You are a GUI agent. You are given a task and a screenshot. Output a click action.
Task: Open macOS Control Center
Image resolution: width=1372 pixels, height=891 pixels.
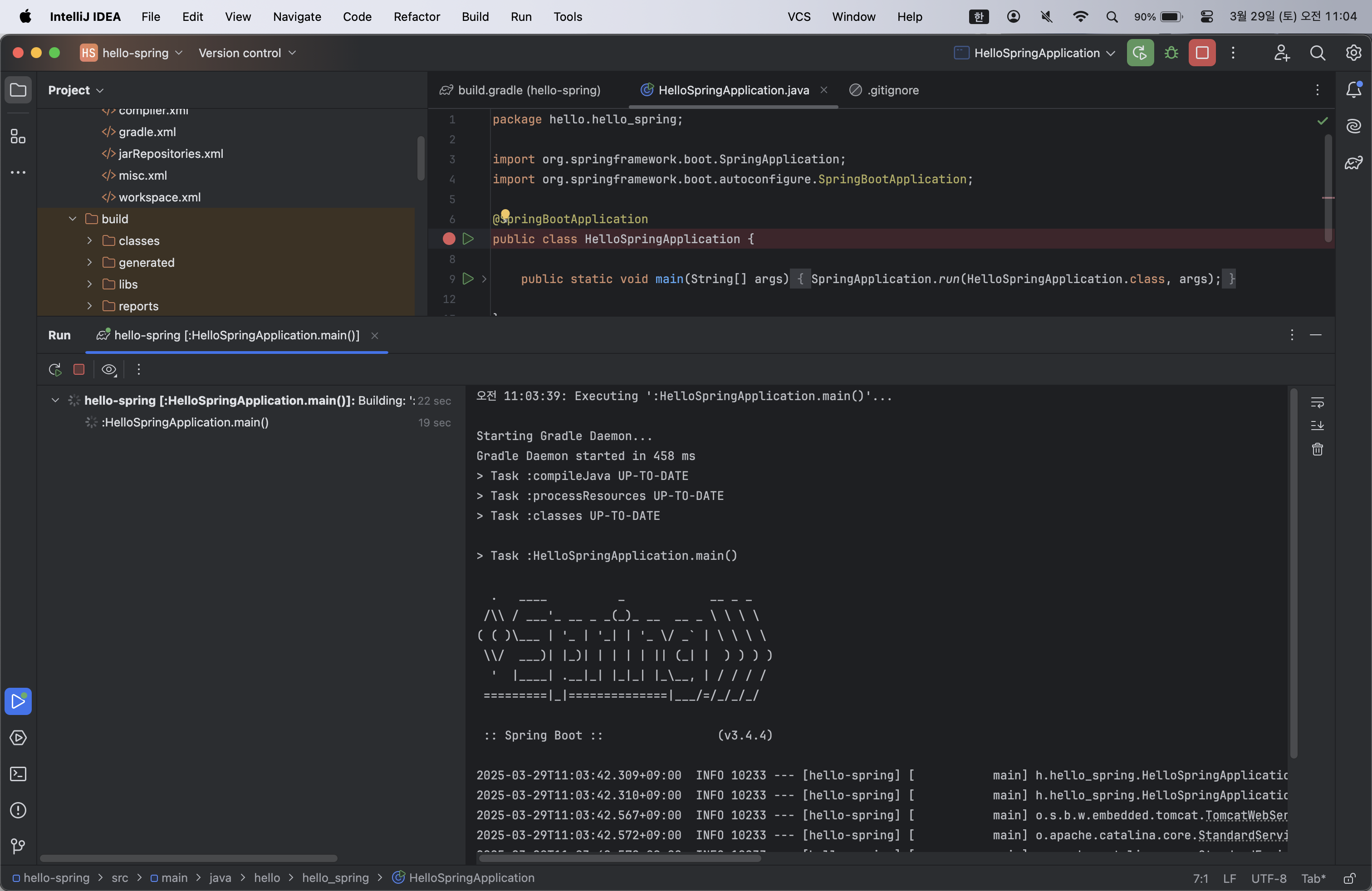1206,17
